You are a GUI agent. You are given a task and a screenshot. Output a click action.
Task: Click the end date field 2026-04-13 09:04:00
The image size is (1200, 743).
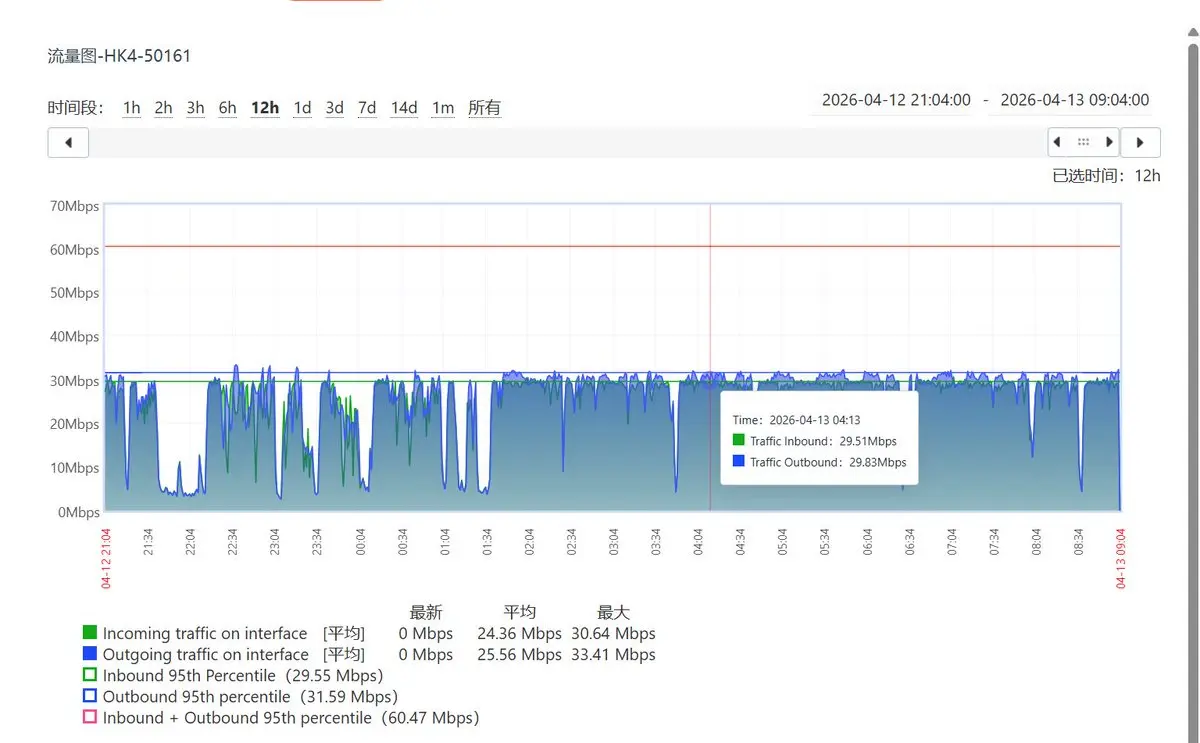click(1075, 100)
